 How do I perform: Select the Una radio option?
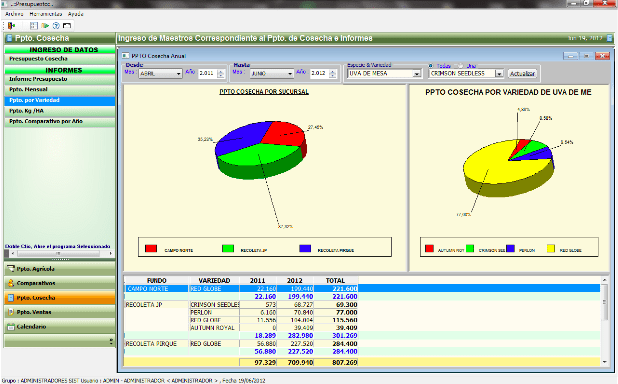click(460, 66)
